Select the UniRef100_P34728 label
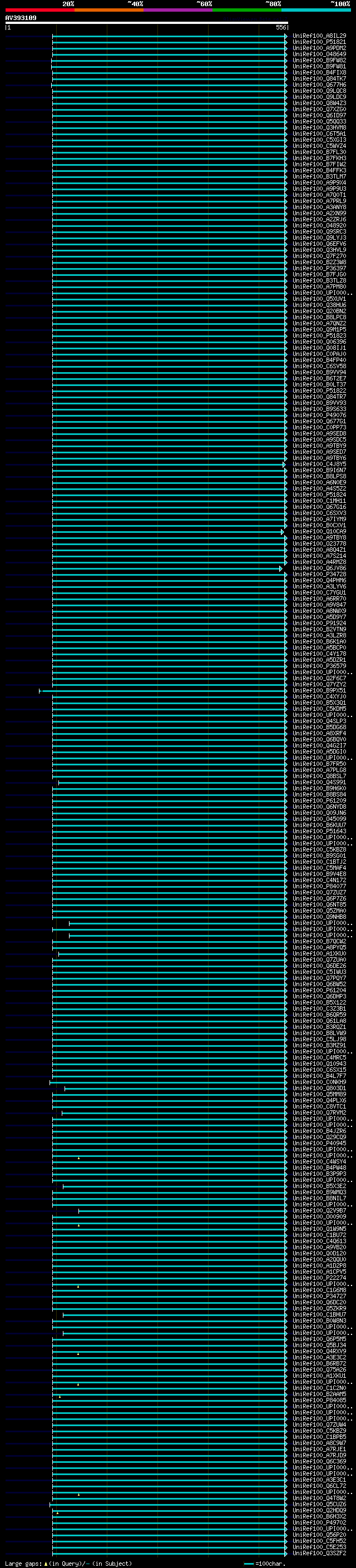The height and width of the screenshot is (1568, 356). pyautogui.click(x=319, y=574)
